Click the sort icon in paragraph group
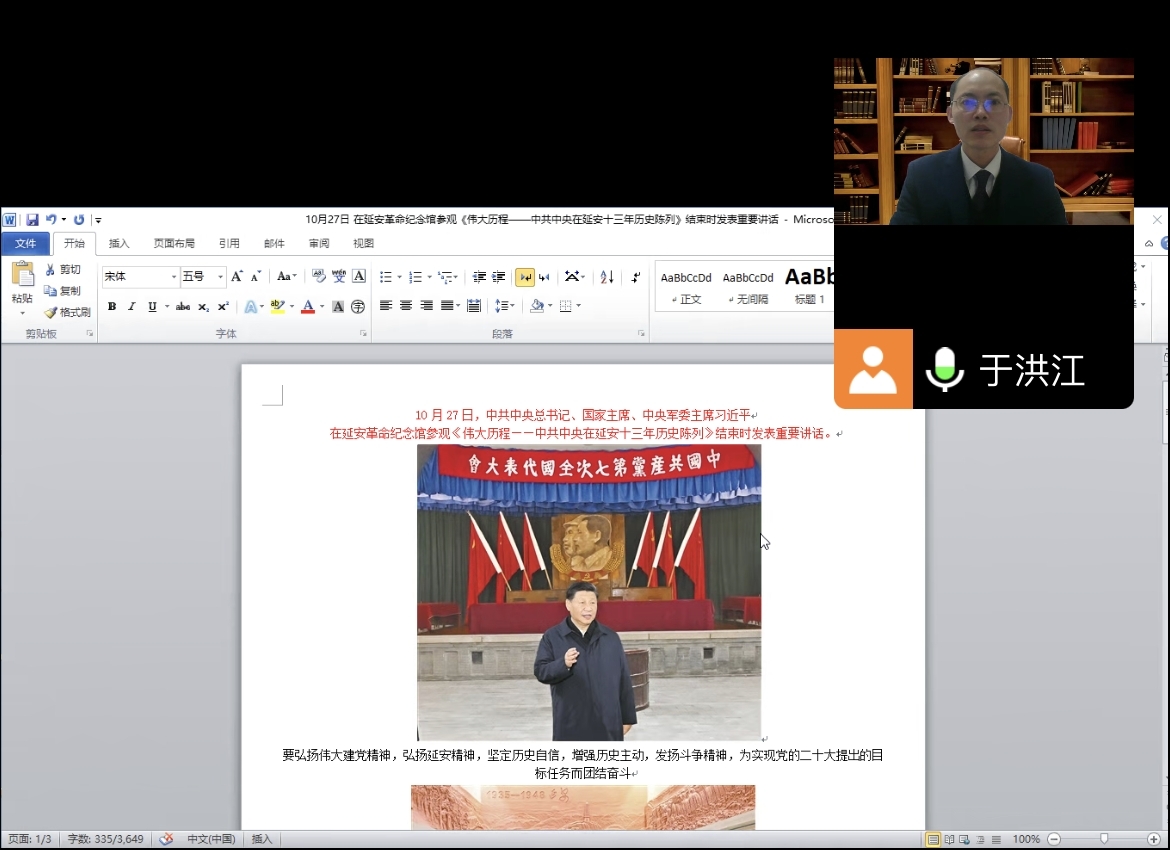Screen dimensions: 1170x850 (x=607, y=277)
